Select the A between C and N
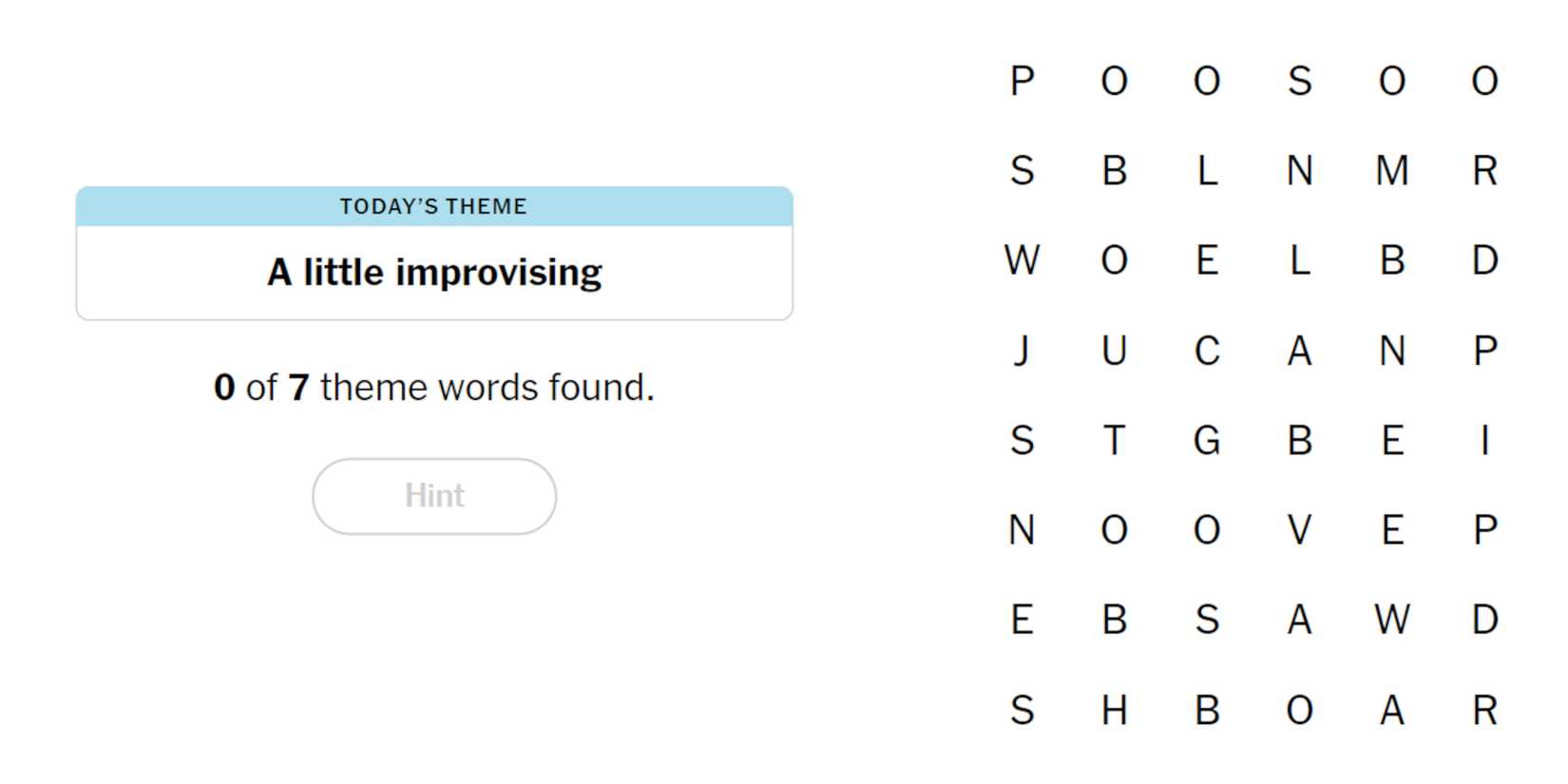Image resolution: width=1568 pixels, height=784 pixels. click(1299, 351)
